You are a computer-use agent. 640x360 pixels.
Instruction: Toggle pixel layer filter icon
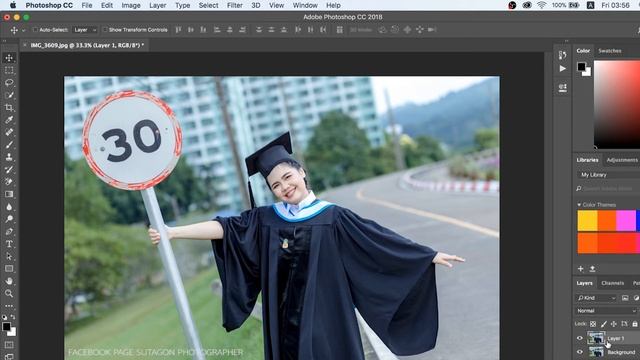625,298
